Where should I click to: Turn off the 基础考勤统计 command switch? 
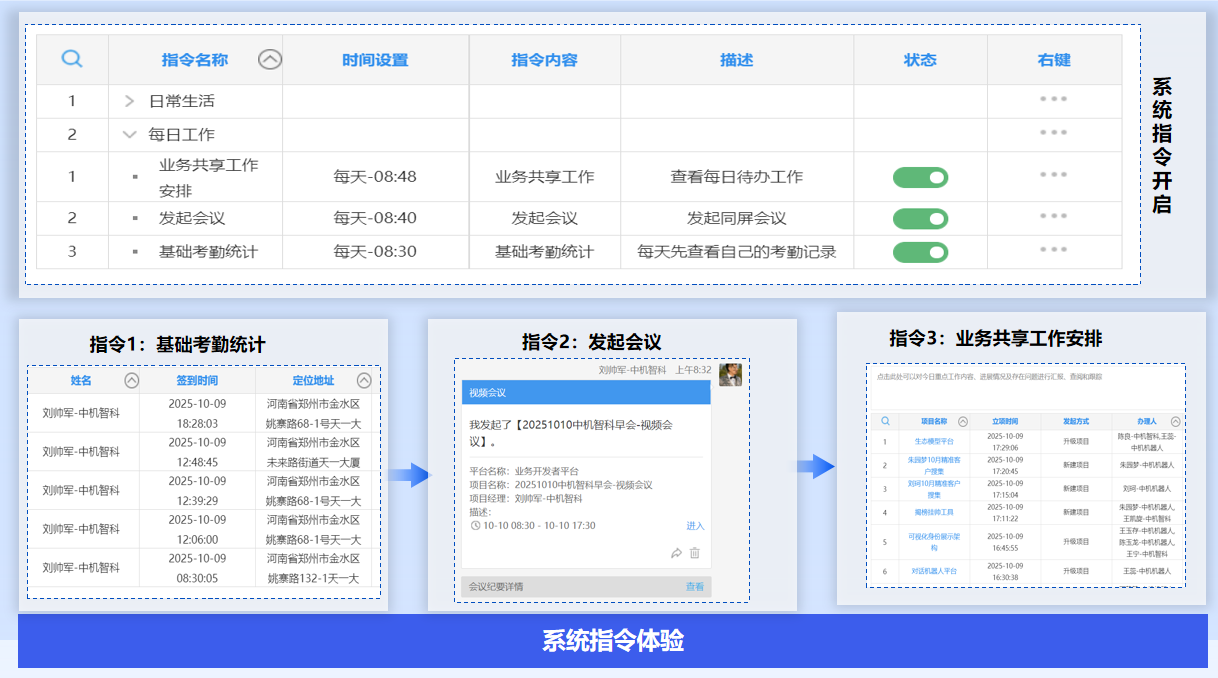coord(920,252)
